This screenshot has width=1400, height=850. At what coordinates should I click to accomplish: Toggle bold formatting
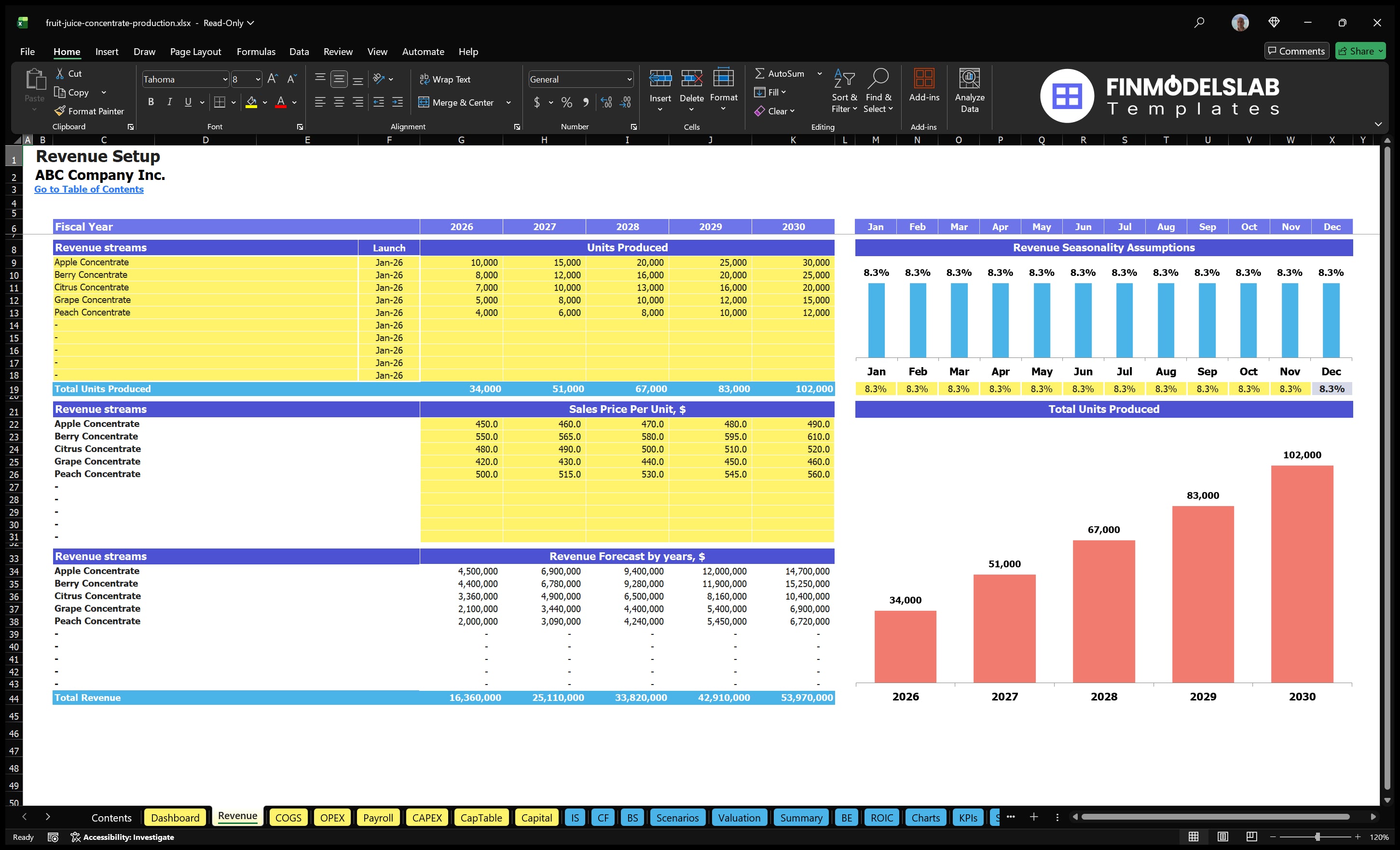[151, 102]
